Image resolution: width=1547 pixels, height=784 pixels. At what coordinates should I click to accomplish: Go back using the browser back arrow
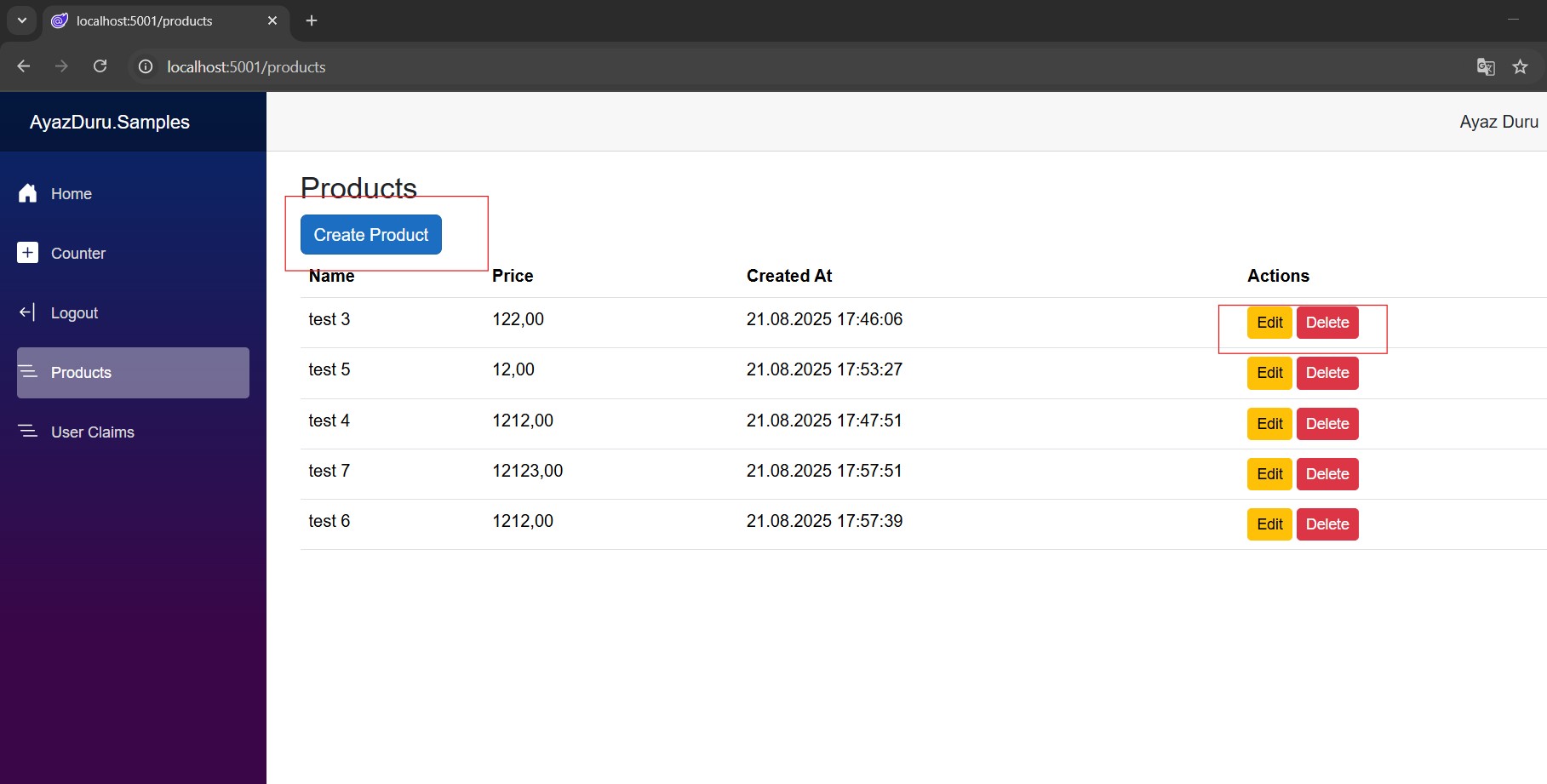[x=24, y=66]
